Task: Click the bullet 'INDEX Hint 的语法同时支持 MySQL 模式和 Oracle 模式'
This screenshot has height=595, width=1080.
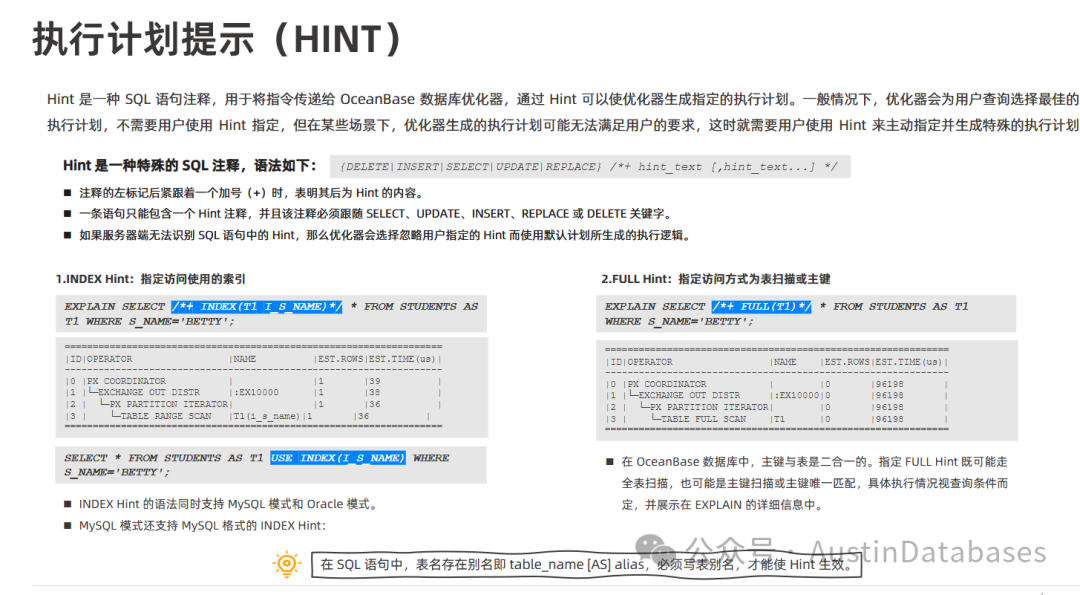Action: [x=229, y=504]
